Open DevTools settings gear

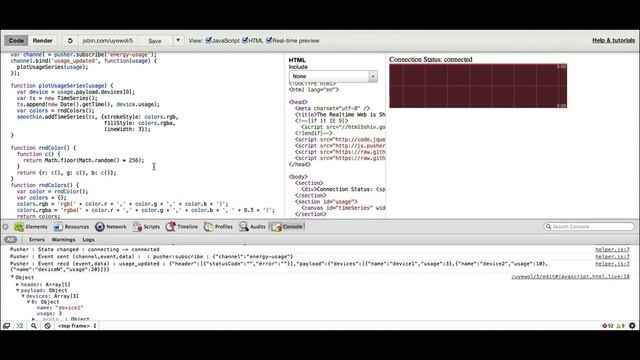click(x=632, y=326)
